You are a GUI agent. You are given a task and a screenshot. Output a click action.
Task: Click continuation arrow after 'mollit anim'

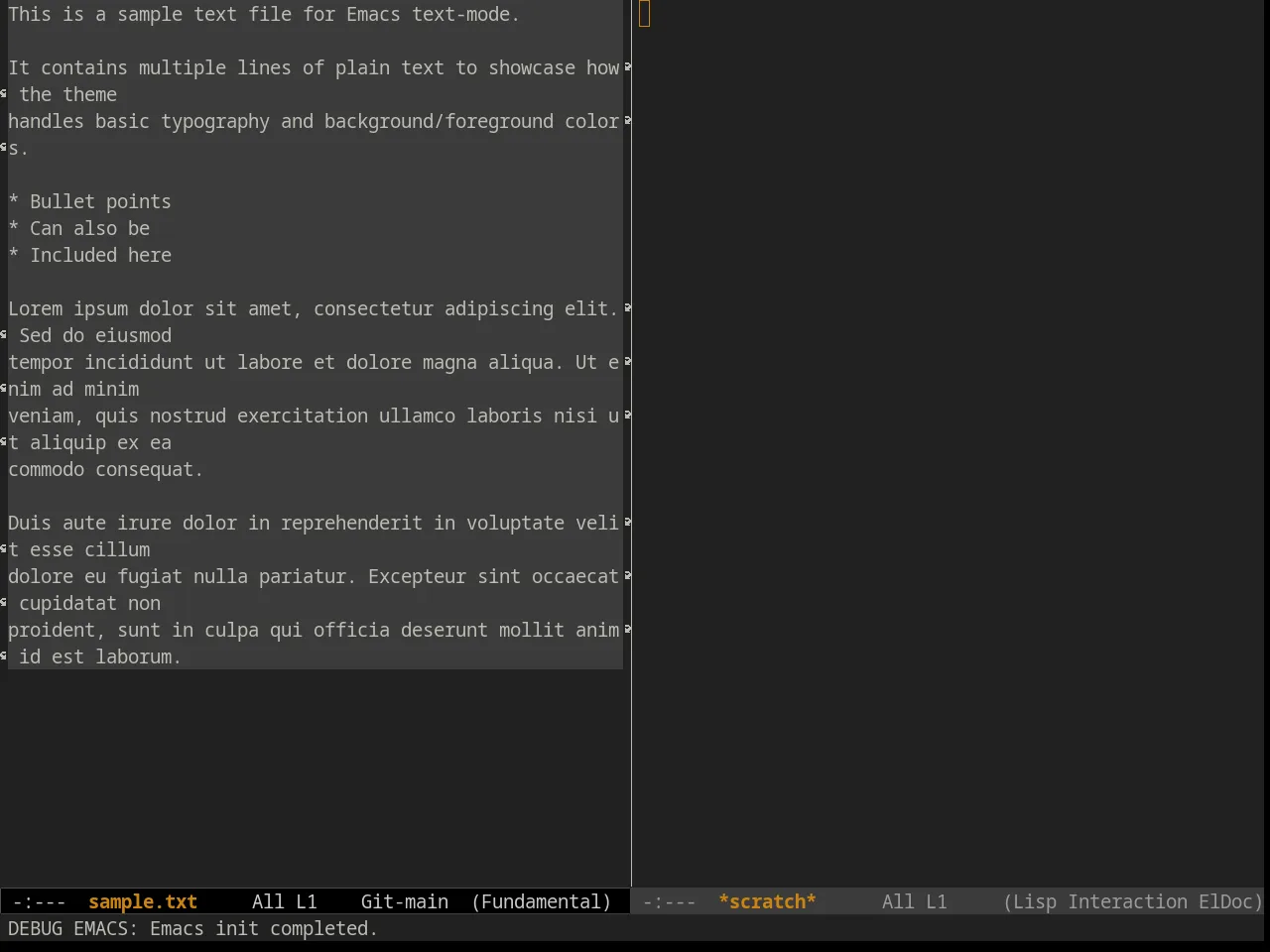pyautogui.click(x=627, y=630)
